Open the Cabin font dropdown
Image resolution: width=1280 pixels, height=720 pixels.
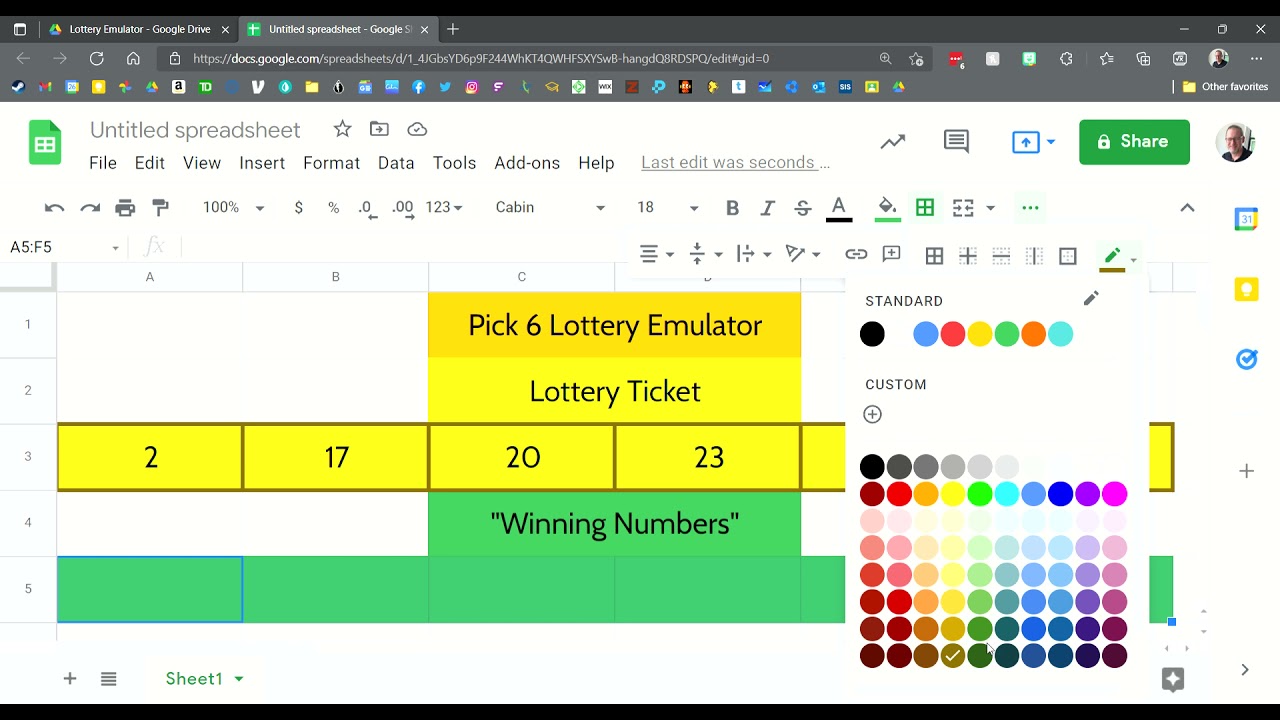[x=550, y=208]
